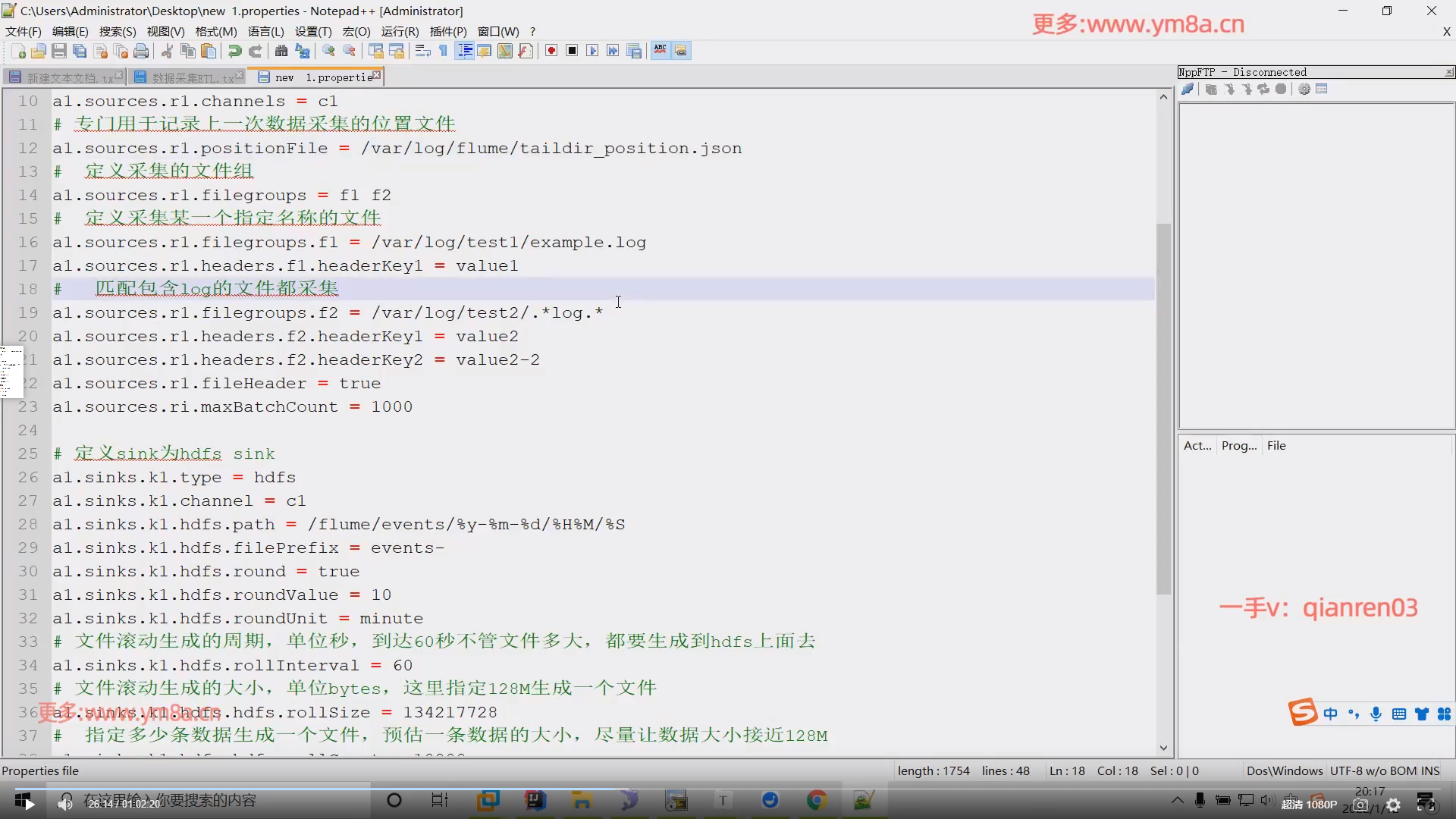
Task: Toggle Word Wrap toolbar button
Action: click(422, 51)
